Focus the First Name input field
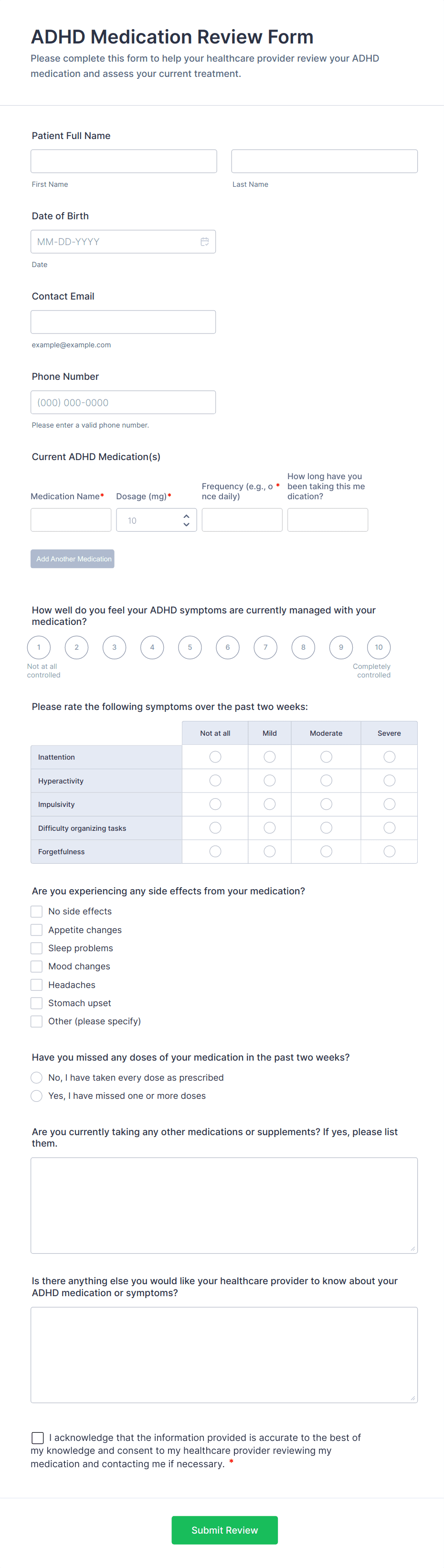This screenshot has height=1568, width=444. tap(124, 161)
